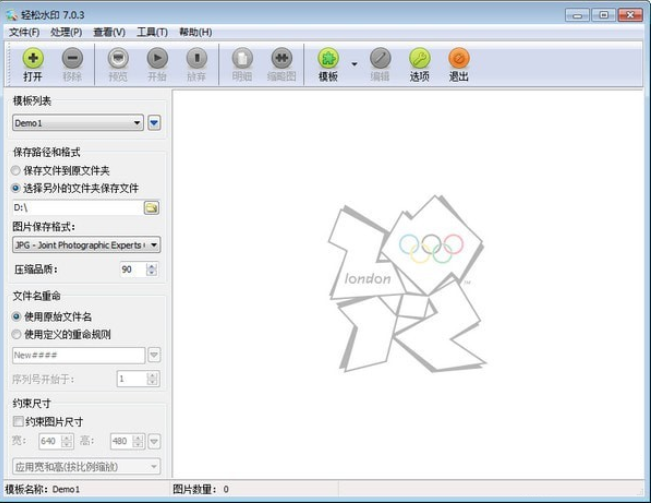This screenshot has height=503, width=654.
Task: Click the 选项 (Options) wrench icon
Action: pyautogui.click(x=419, y=60)
